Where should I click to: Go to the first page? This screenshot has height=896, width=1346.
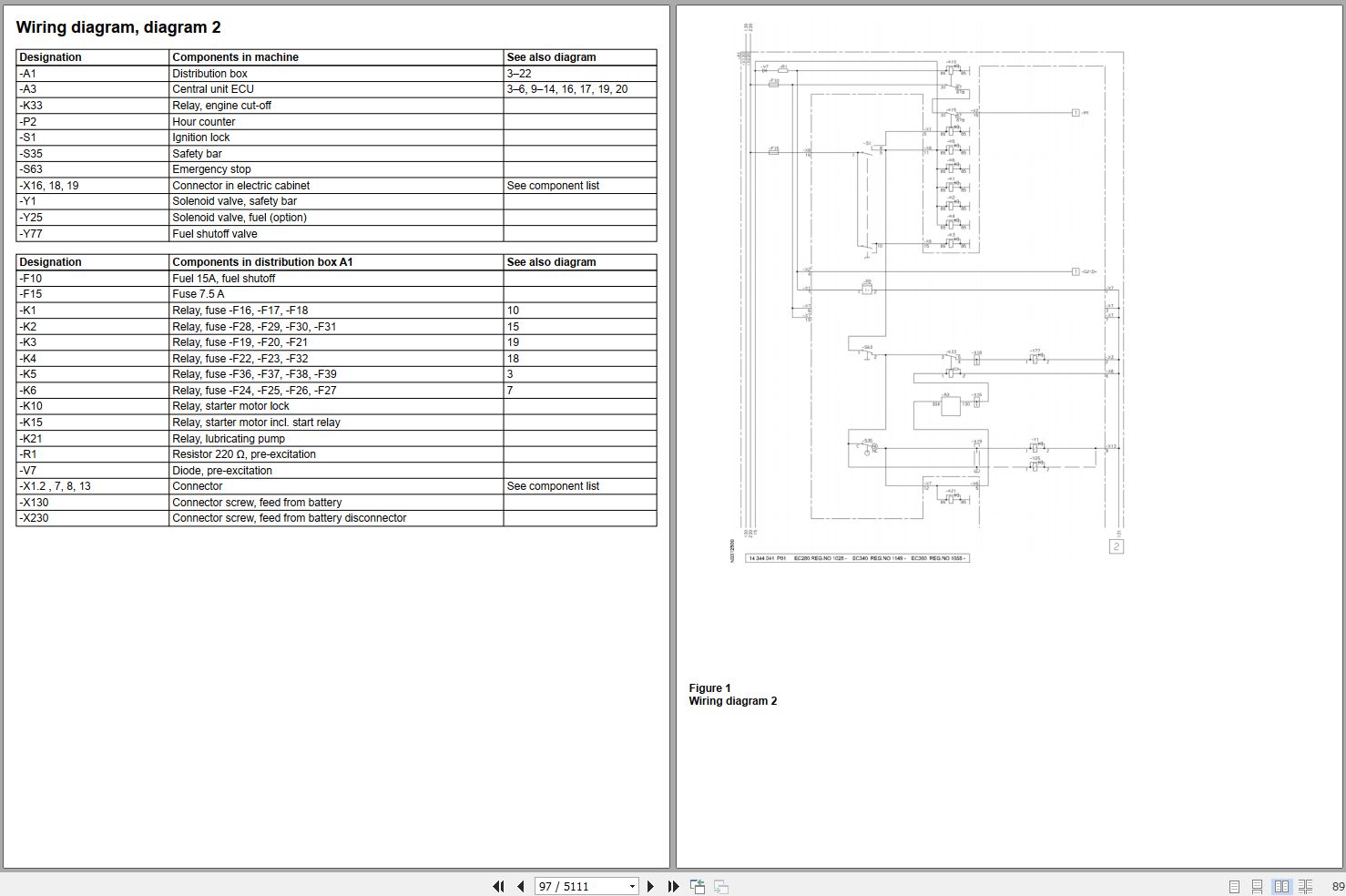click(x=498, y=886)
